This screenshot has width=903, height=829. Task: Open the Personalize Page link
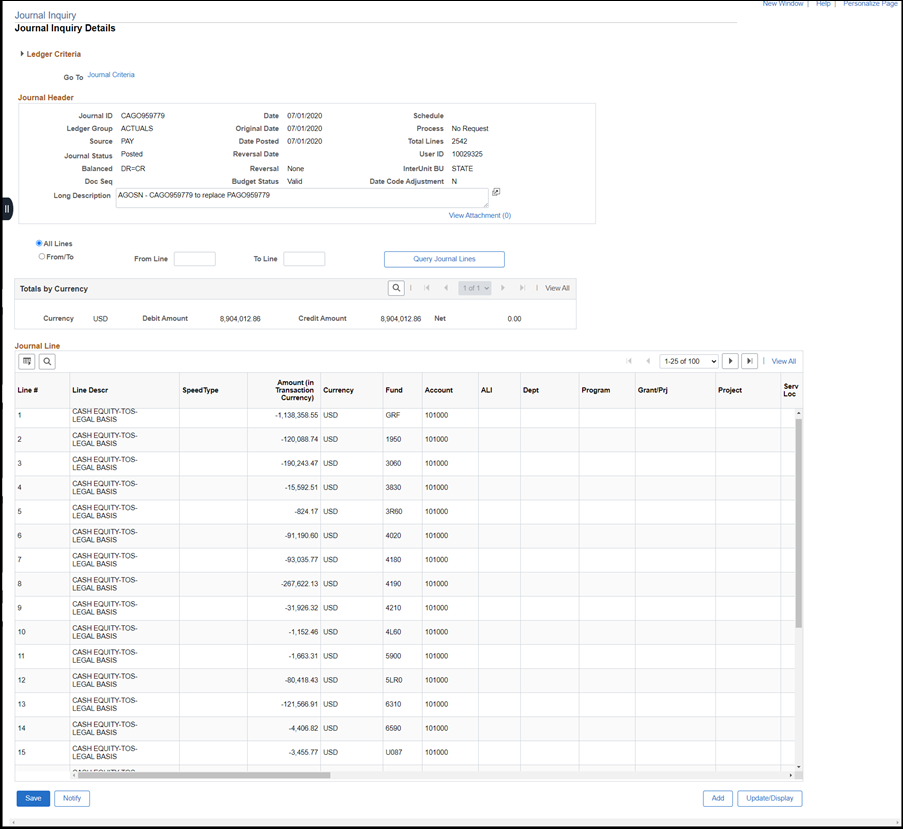coord(870,3)
